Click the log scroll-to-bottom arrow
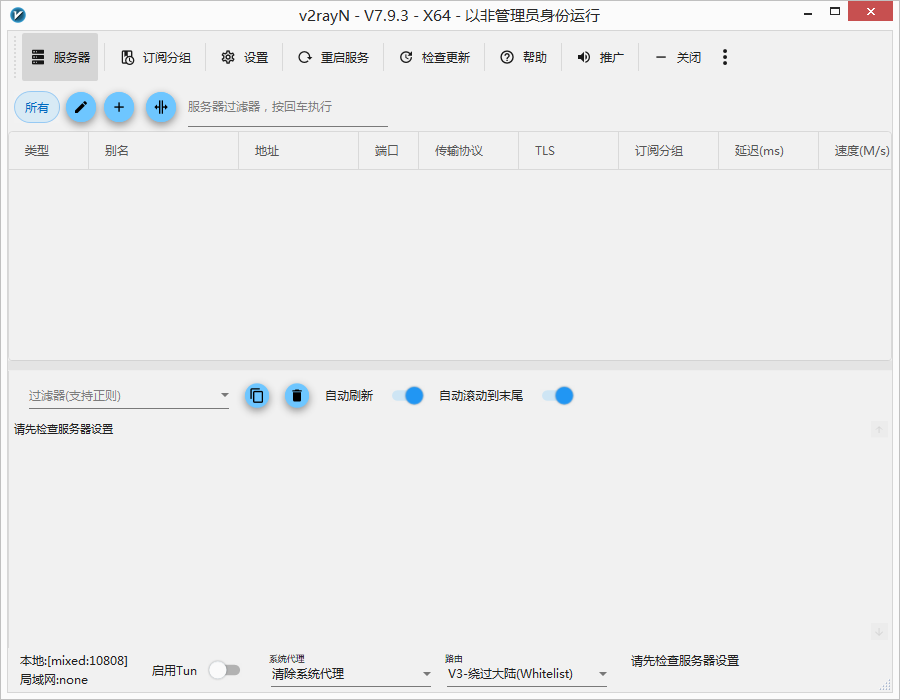The height and width of the screenshot is (700, 900). (x=879, y=632)
